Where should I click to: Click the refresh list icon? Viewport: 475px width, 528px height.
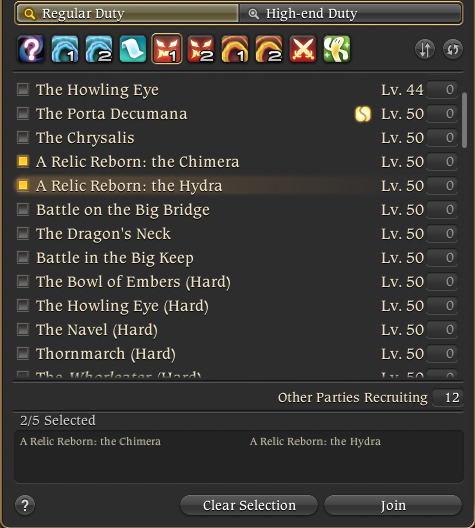453,50
